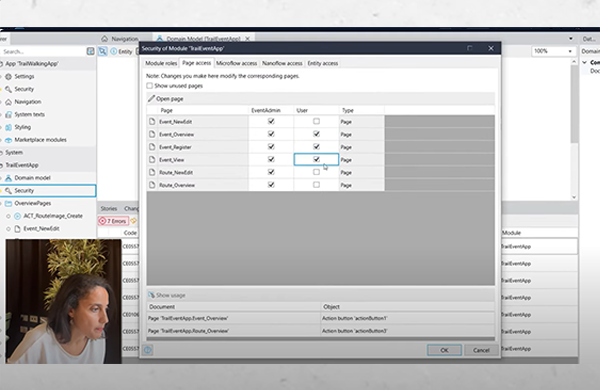This screenshot has height=390, width=600.
Task: Click the OverviewPages folder icon
Action: point(8,203)
